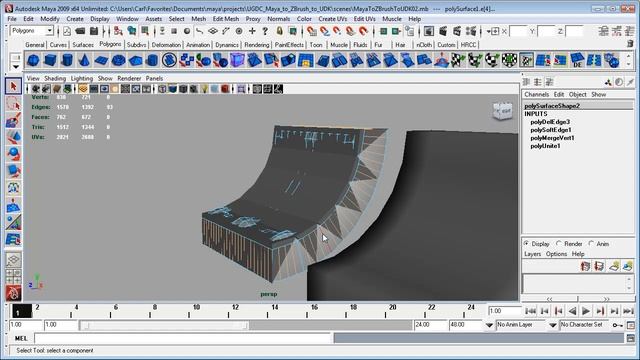This screenshot has height=360, width=640.
Task: Open the shelf options arrow below tabs
Action: [x=16, y=67]
